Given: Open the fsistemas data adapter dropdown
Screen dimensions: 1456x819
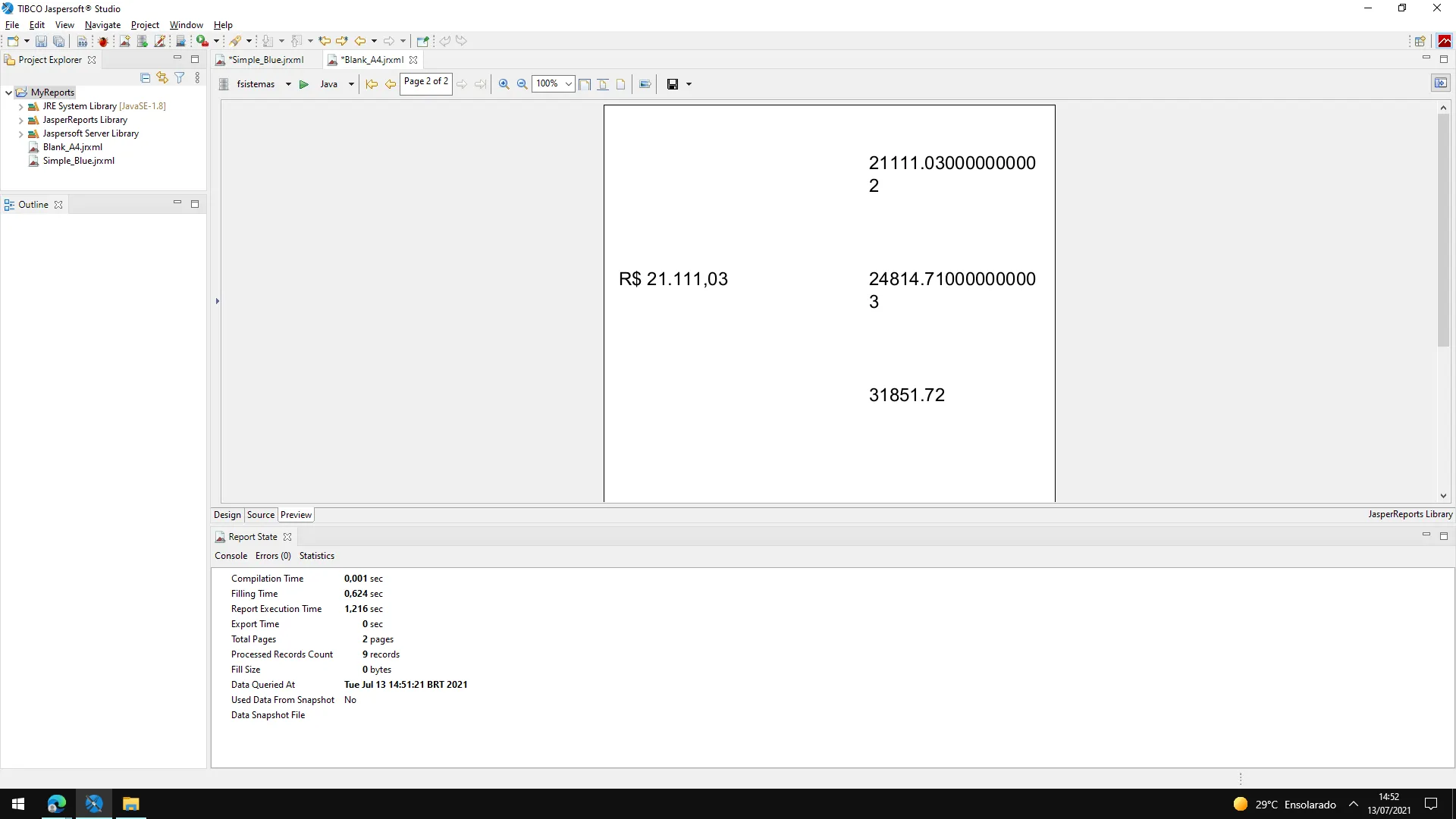Looking at the screenshot, I should coord(288,84).
